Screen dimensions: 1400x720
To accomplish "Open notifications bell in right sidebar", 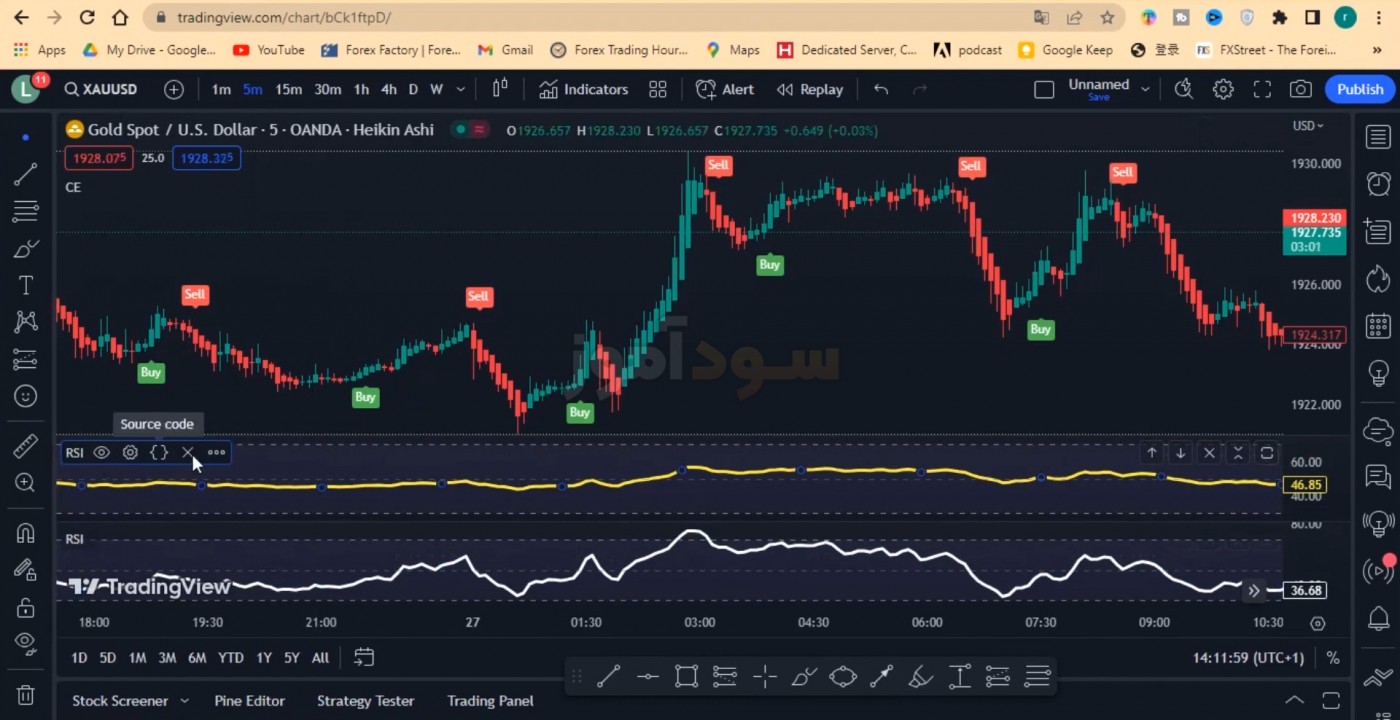I will (1378, 619).
